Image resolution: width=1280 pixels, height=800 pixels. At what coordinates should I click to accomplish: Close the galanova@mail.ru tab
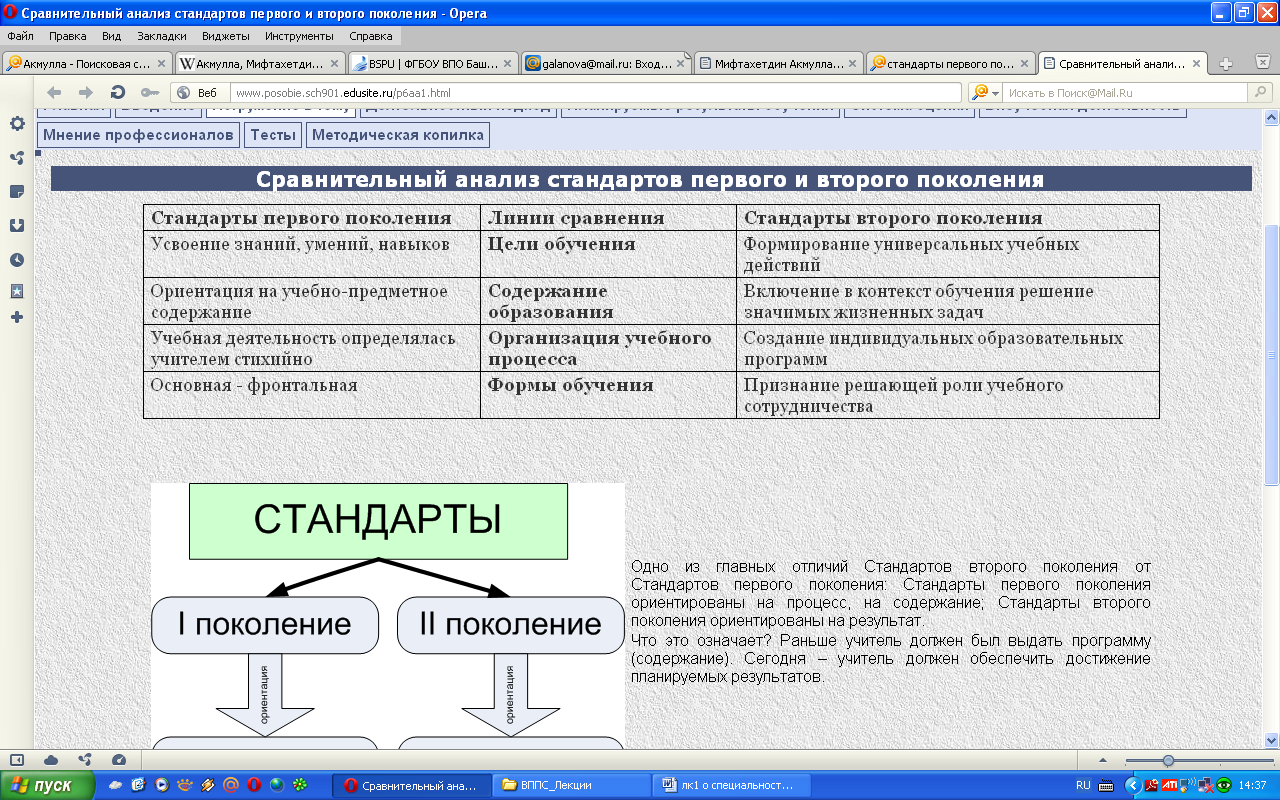pos(680,63)
